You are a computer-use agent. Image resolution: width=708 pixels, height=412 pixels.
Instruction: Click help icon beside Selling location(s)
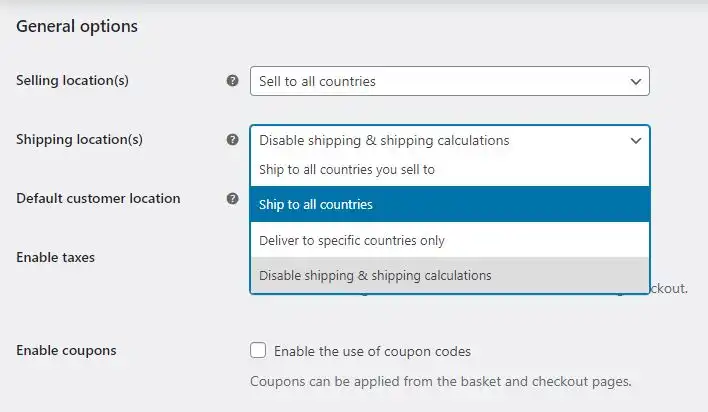point(233,81)
